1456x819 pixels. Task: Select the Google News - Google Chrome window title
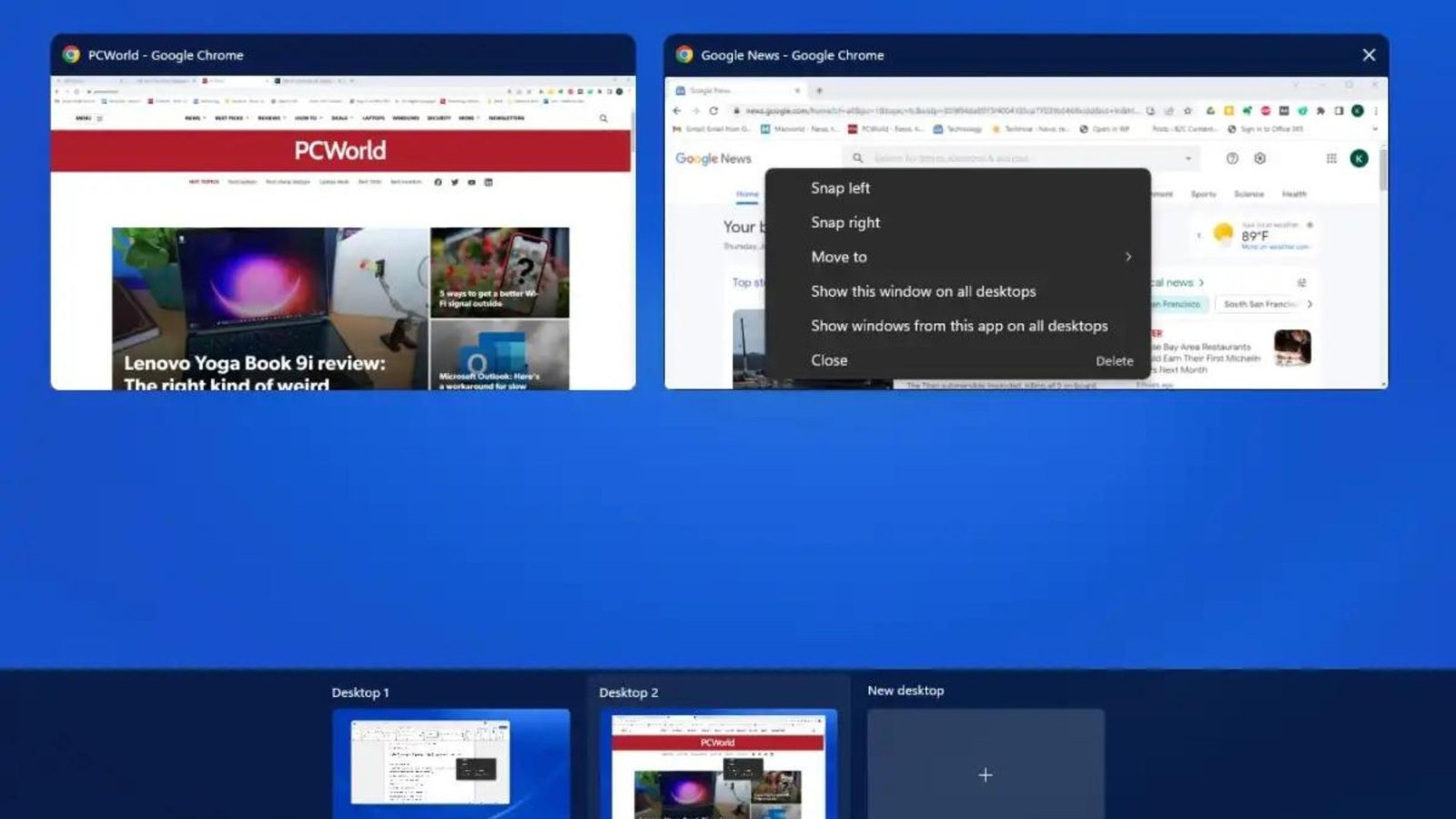[x=793, y=56]
